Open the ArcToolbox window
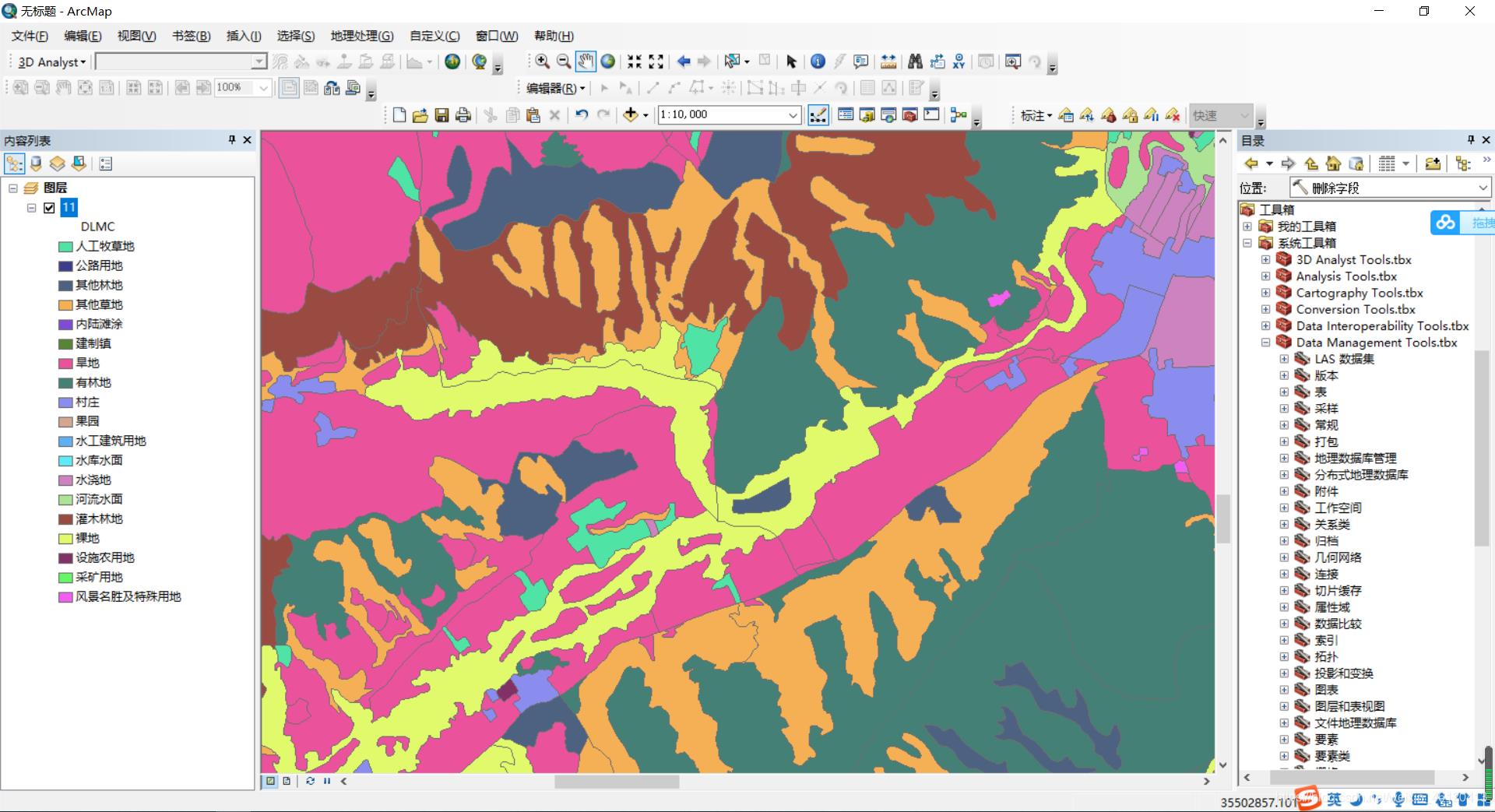The width and height of the screenshot is (1495, 812). [909, 115]
